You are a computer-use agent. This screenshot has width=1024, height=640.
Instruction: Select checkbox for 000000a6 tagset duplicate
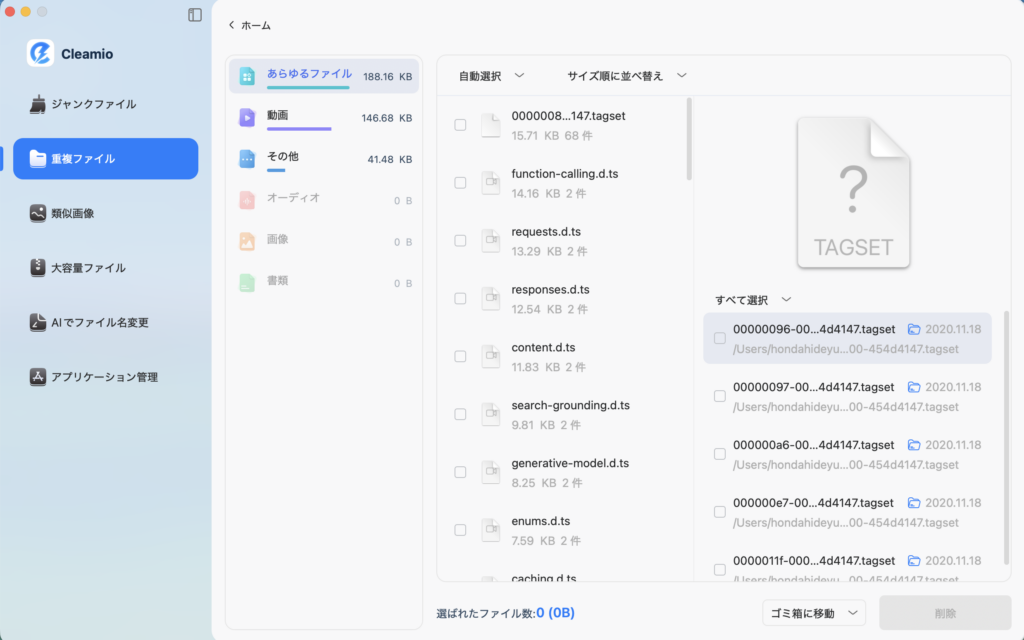[x=720, y=454]
